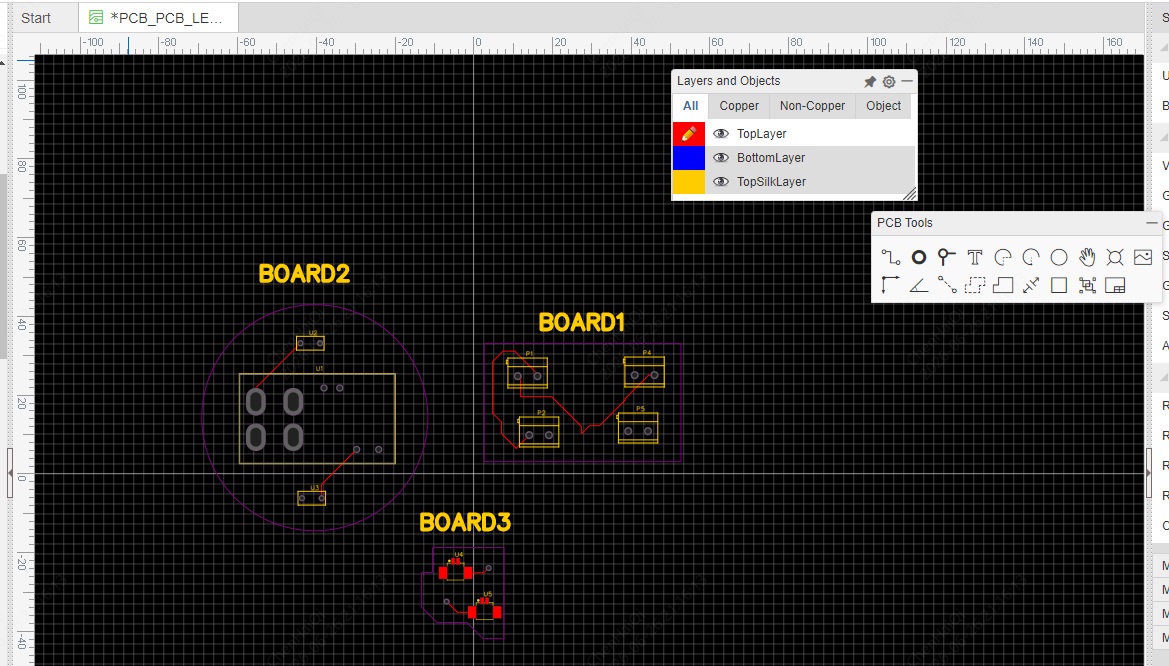Open the Start tab
The height and width of the screenshot is (666, 1169).
36,18
